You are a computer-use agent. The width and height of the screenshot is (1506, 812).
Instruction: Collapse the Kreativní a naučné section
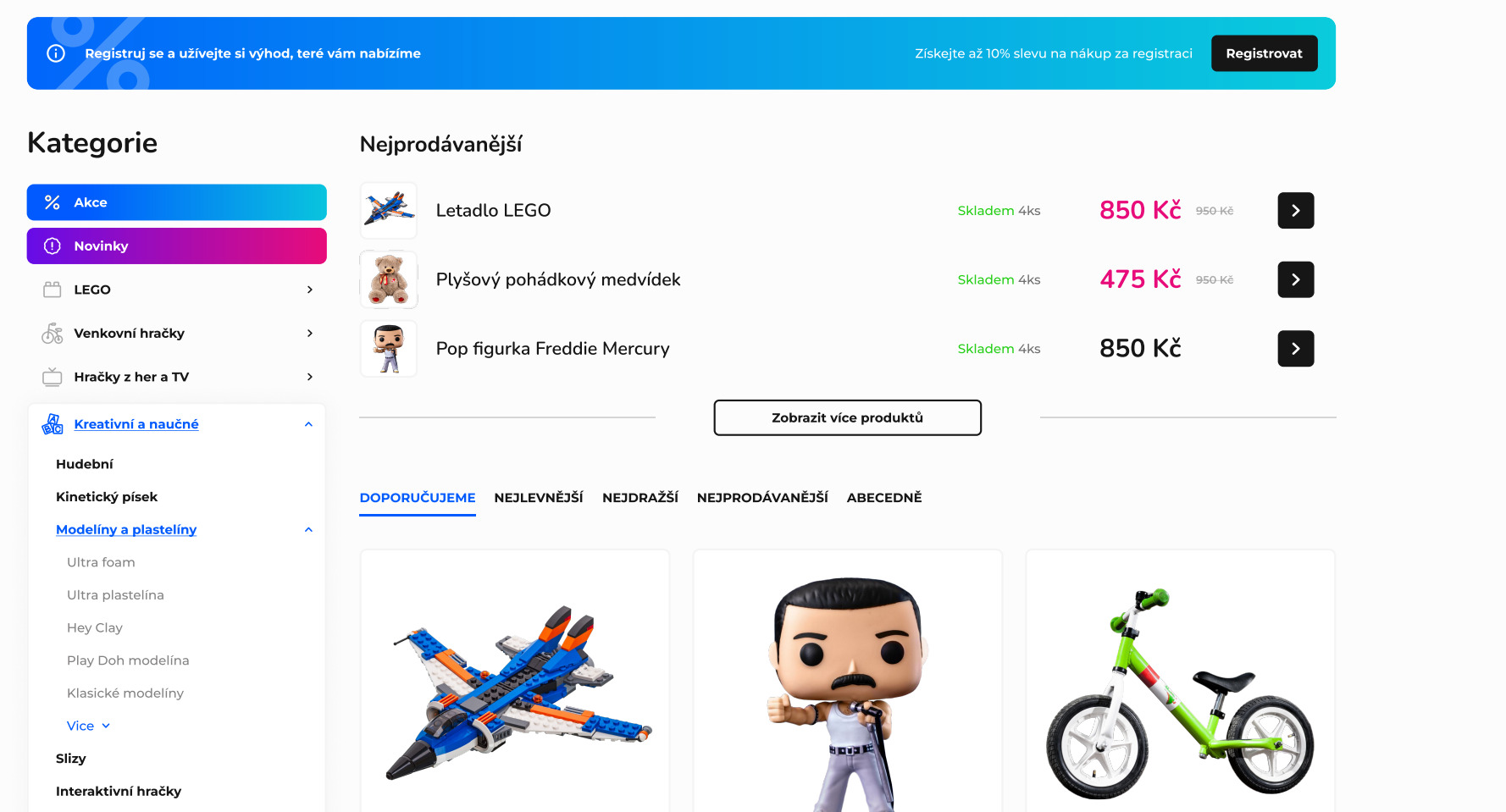click(x=308, y=424)
